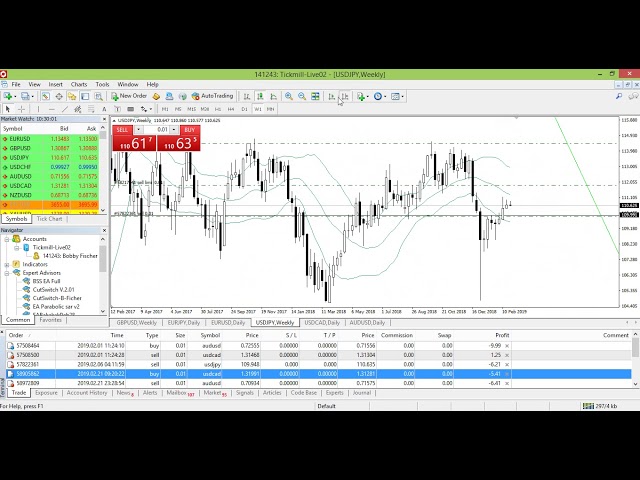Close the usdjpy sell order 57822361
This screenshot has width=640, height=480.
pyautogui.click(x=507, y=364)
